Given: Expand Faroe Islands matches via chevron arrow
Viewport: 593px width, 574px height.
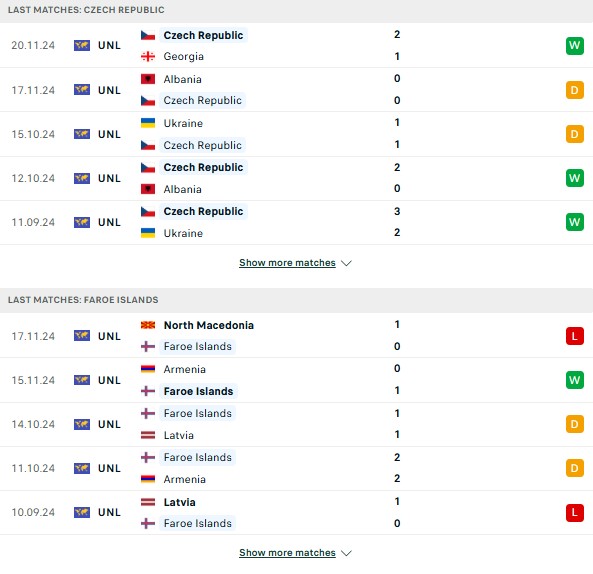Looking at the screenshot, I should tap(346, 553).
